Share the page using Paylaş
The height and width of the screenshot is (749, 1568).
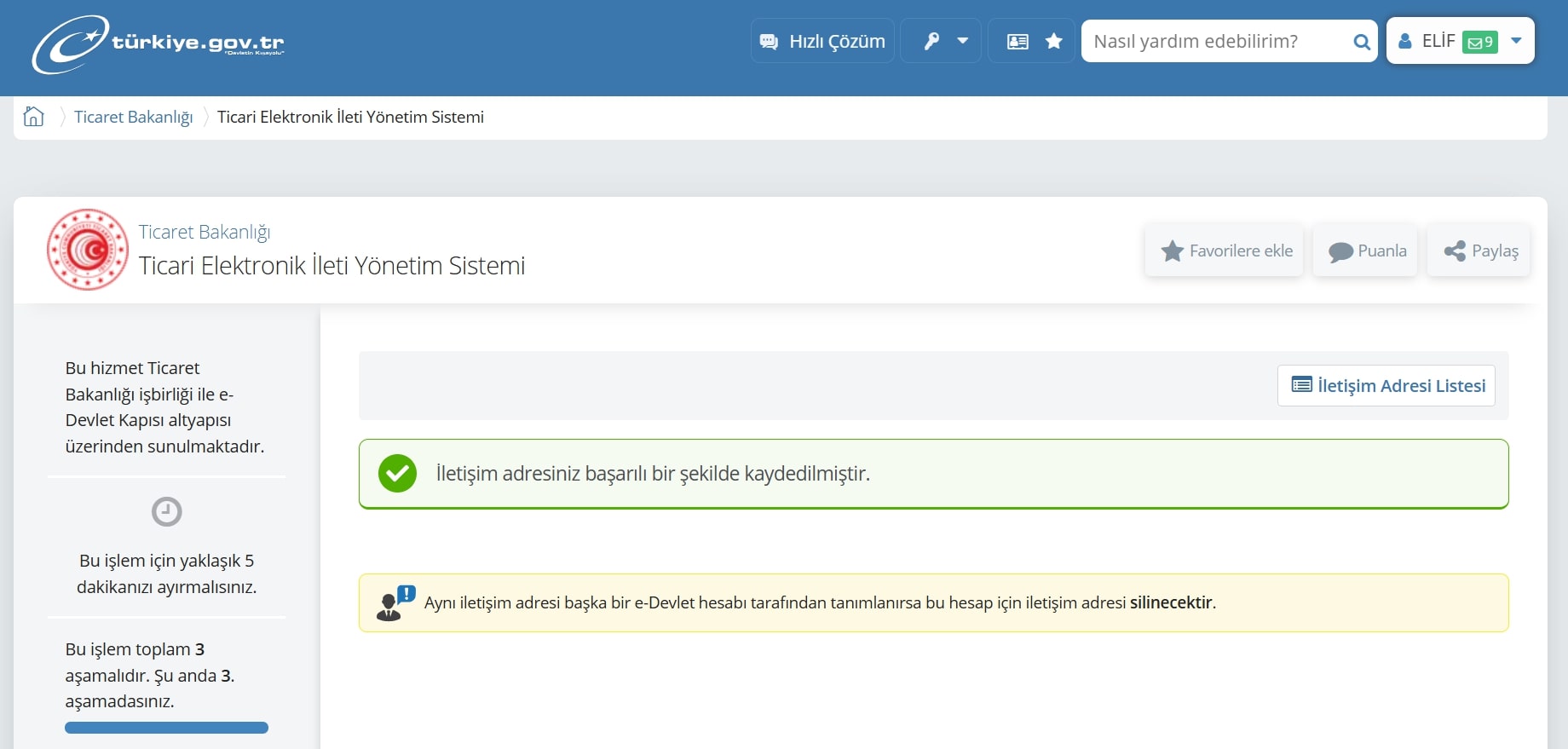[1480, 251]
